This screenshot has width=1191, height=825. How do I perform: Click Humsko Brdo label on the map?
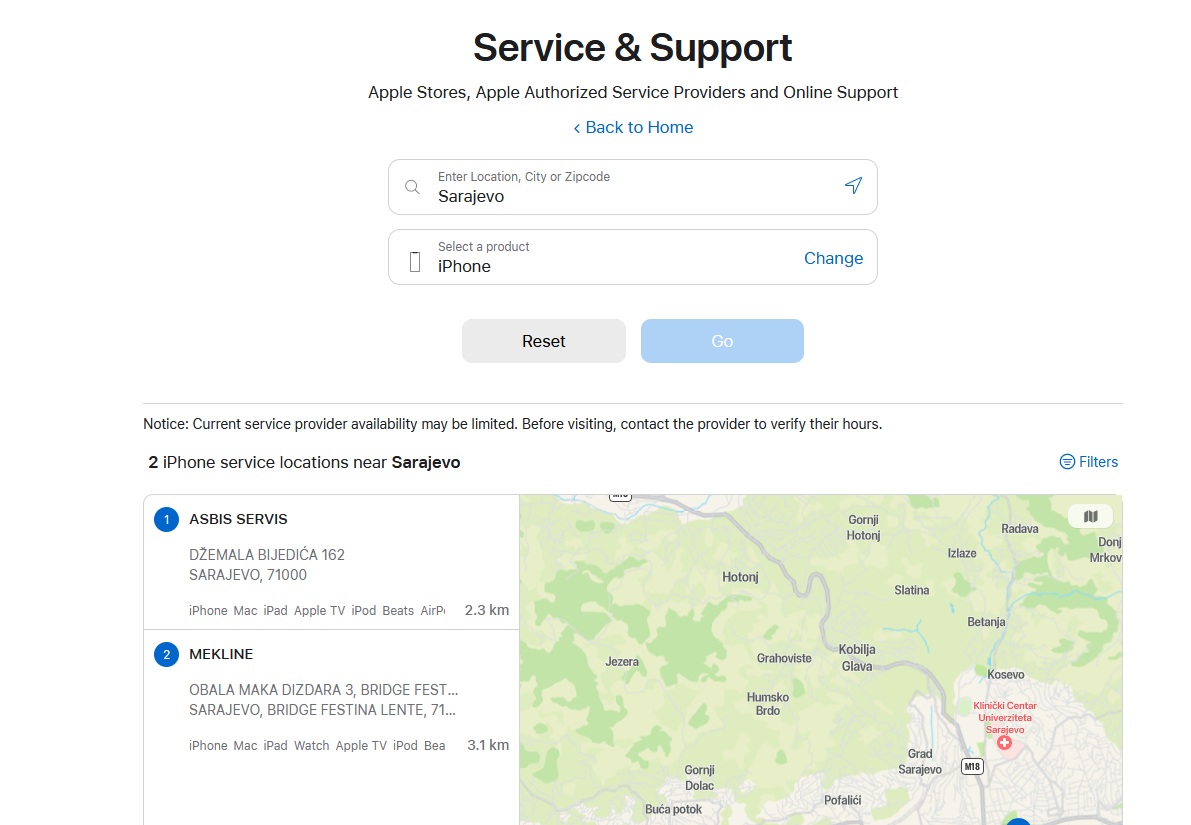tap(768, 704)
